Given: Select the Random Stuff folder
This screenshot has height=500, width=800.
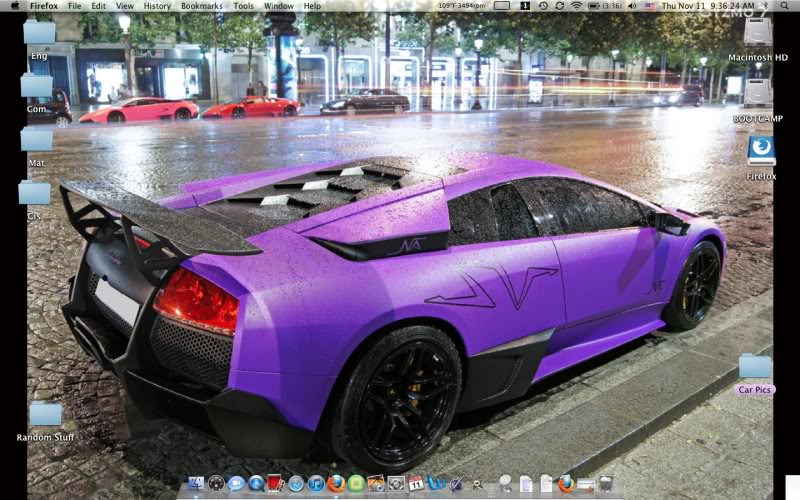Looking at the screenshot, I should (45, 415).
